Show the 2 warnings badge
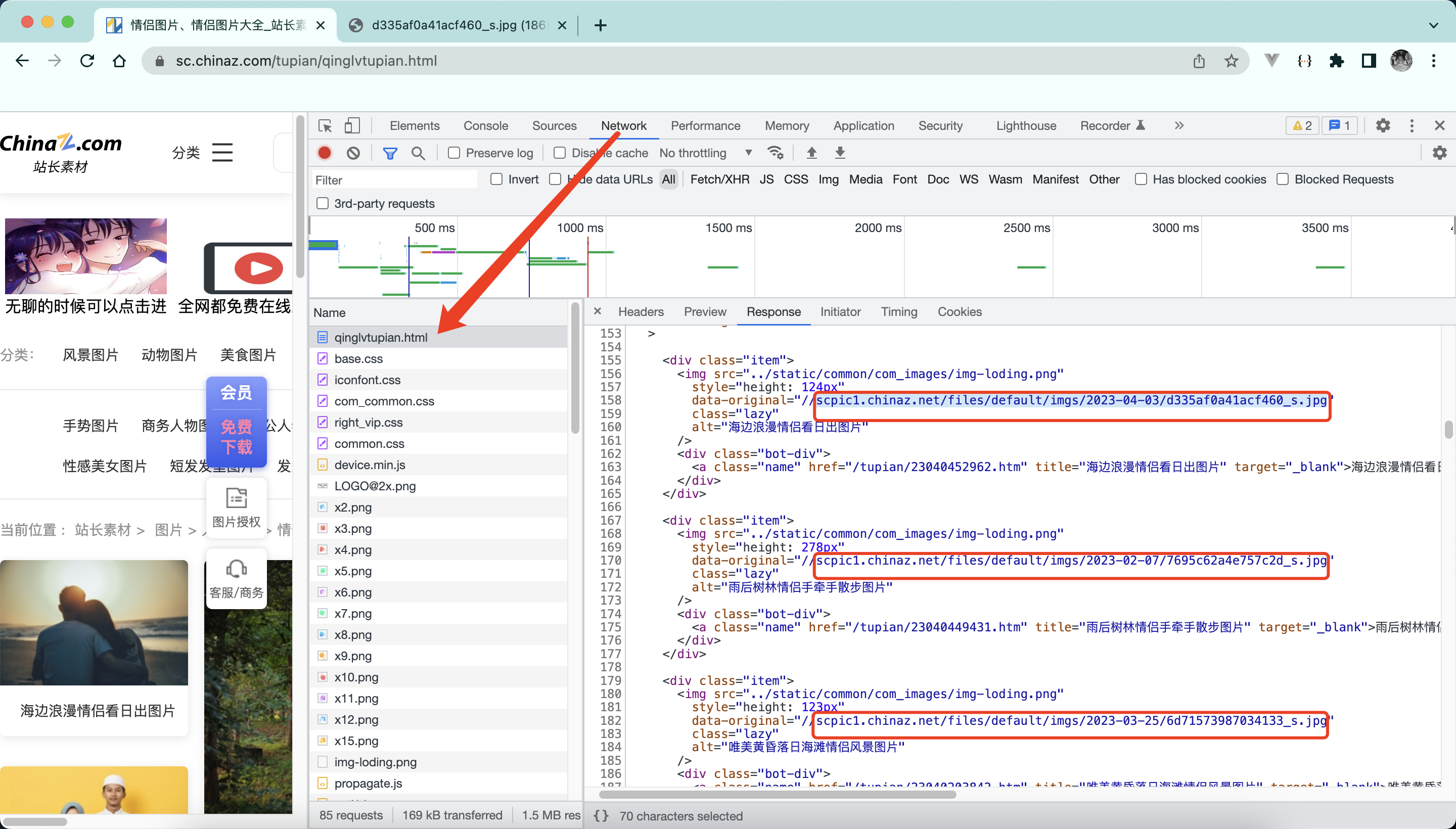The image size is (1456, 829). coord(1302,126)
